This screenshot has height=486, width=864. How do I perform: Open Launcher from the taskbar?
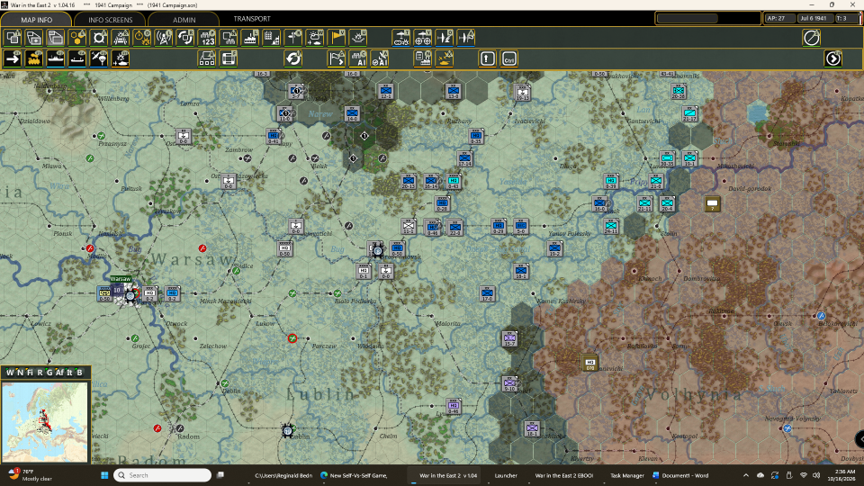pyautogui.click(x=505, y=475)
